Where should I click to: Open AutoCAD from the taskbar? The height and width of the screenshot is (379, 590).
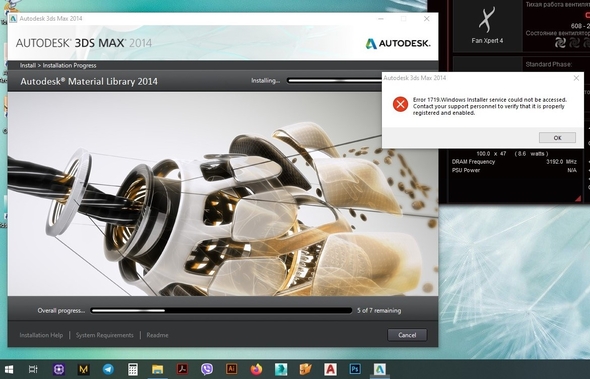click(330, 369)
